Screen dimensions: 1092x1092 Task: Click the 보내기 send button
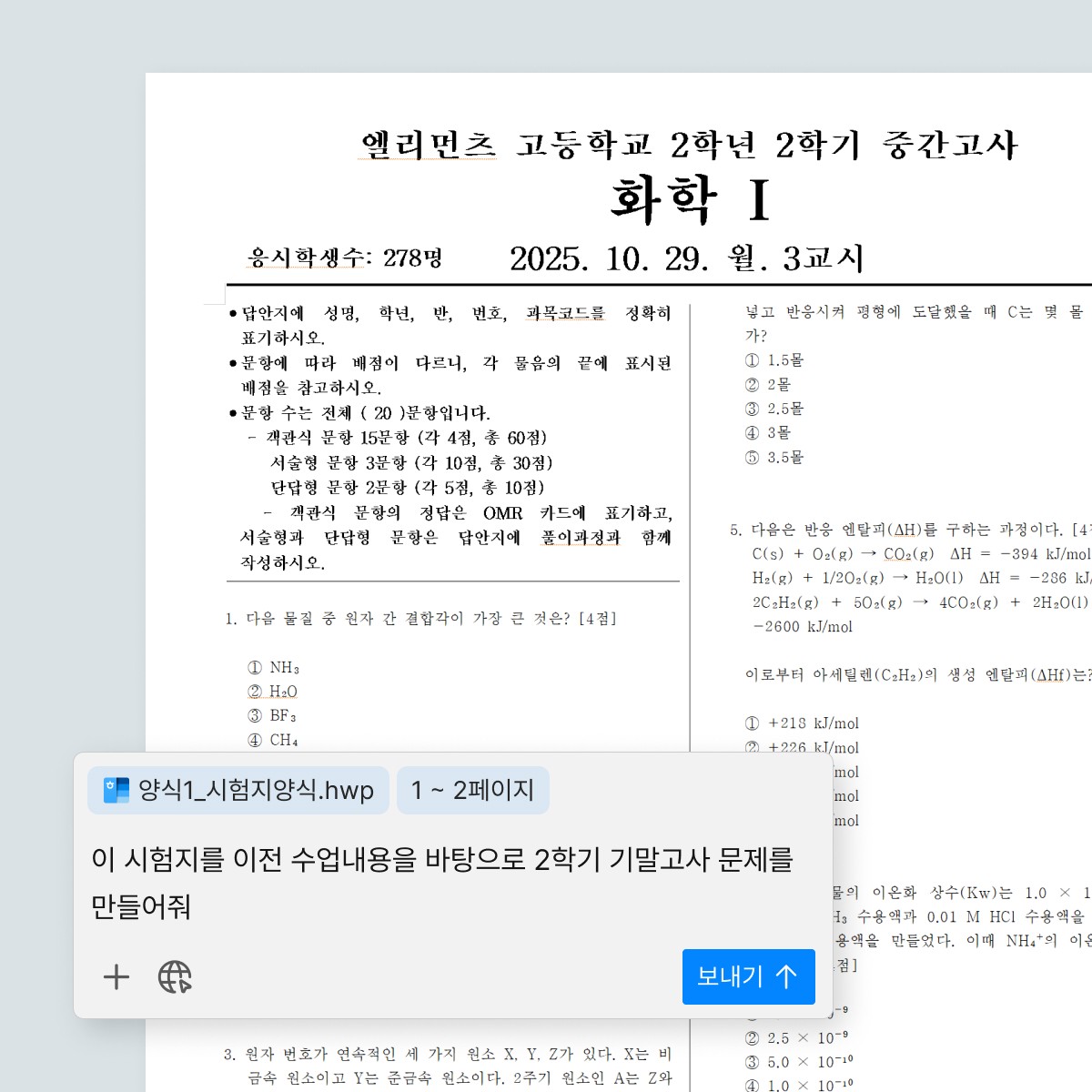[x=748, y=976]
